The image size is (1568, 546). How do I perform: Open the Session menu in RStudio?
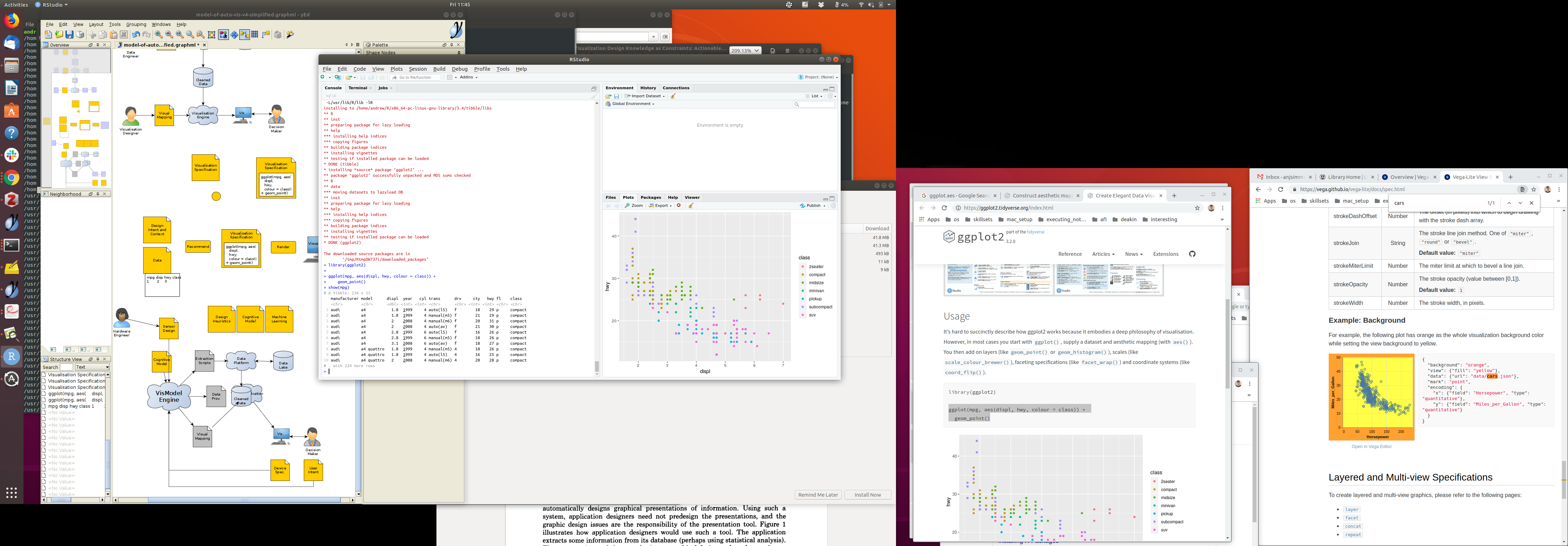[x=418, y=69]
